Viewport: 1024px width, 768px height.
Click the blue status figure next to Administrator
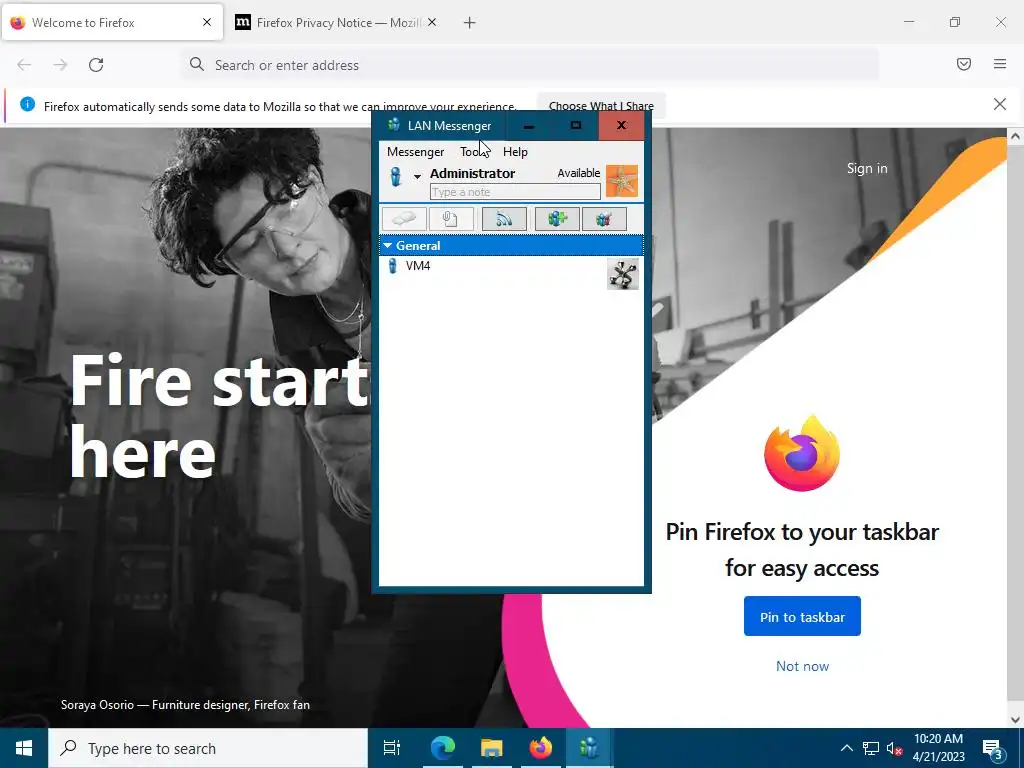coord(396,177)
